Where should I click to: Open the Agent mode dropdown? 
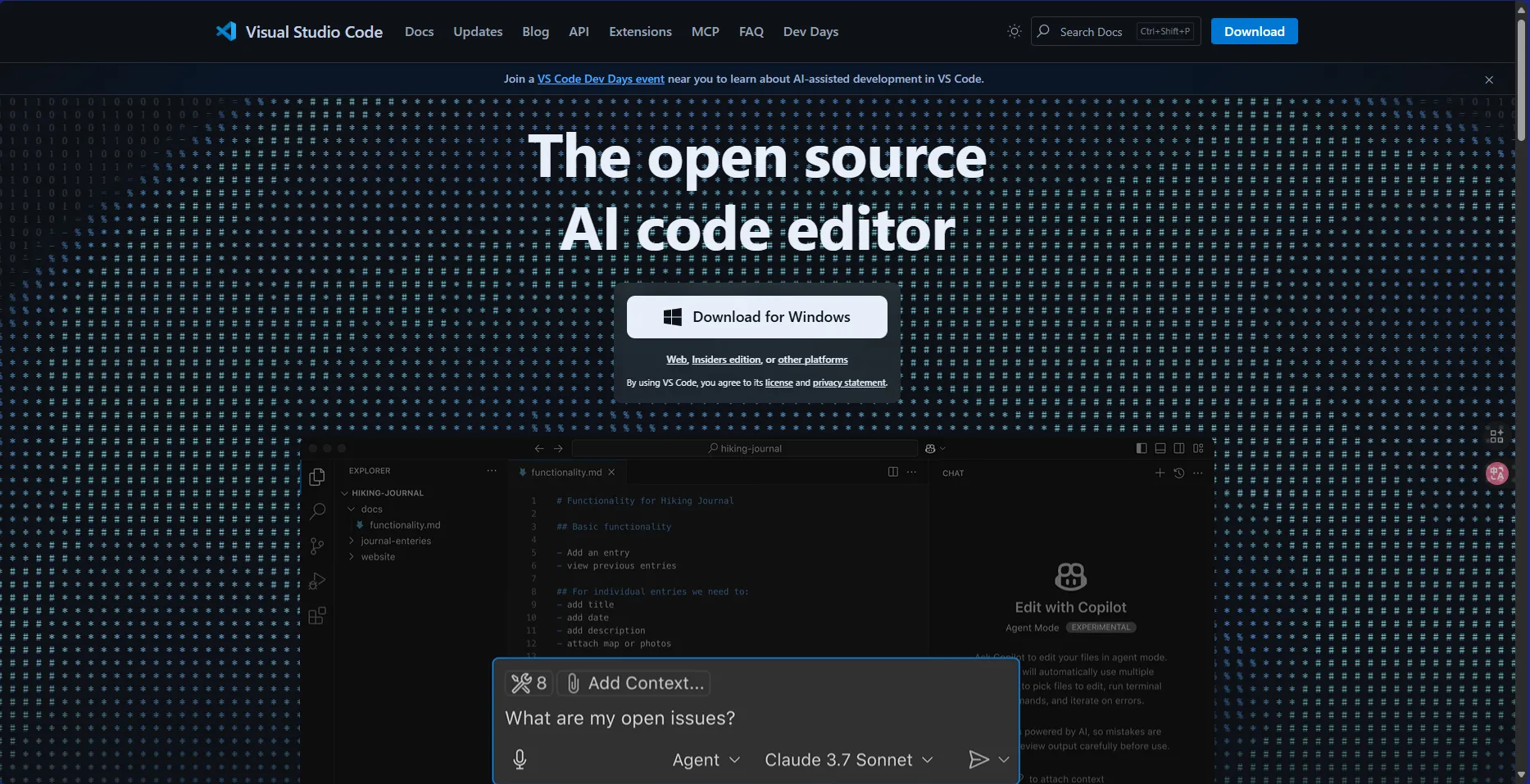[x=706, y=760]
